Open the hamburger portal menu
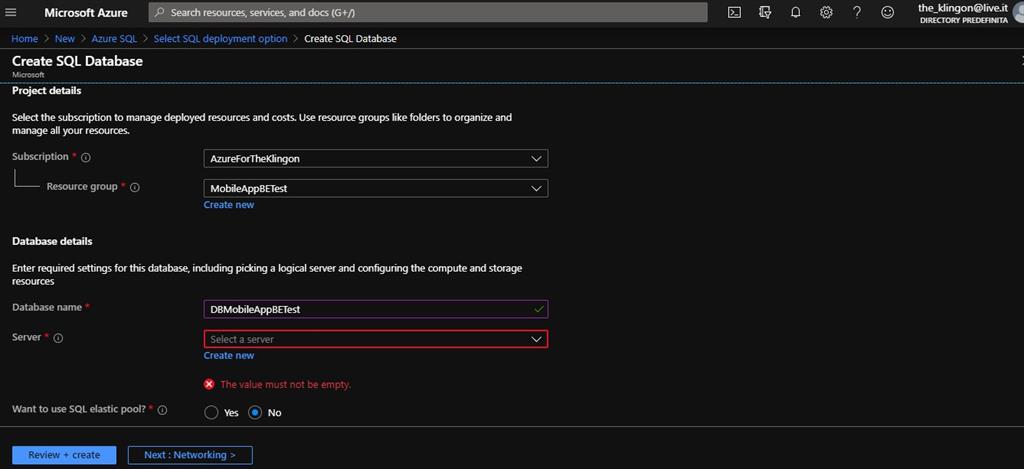Image resolution: width=1024 pixels, height=469 pixels. click(x=11, y=12)
